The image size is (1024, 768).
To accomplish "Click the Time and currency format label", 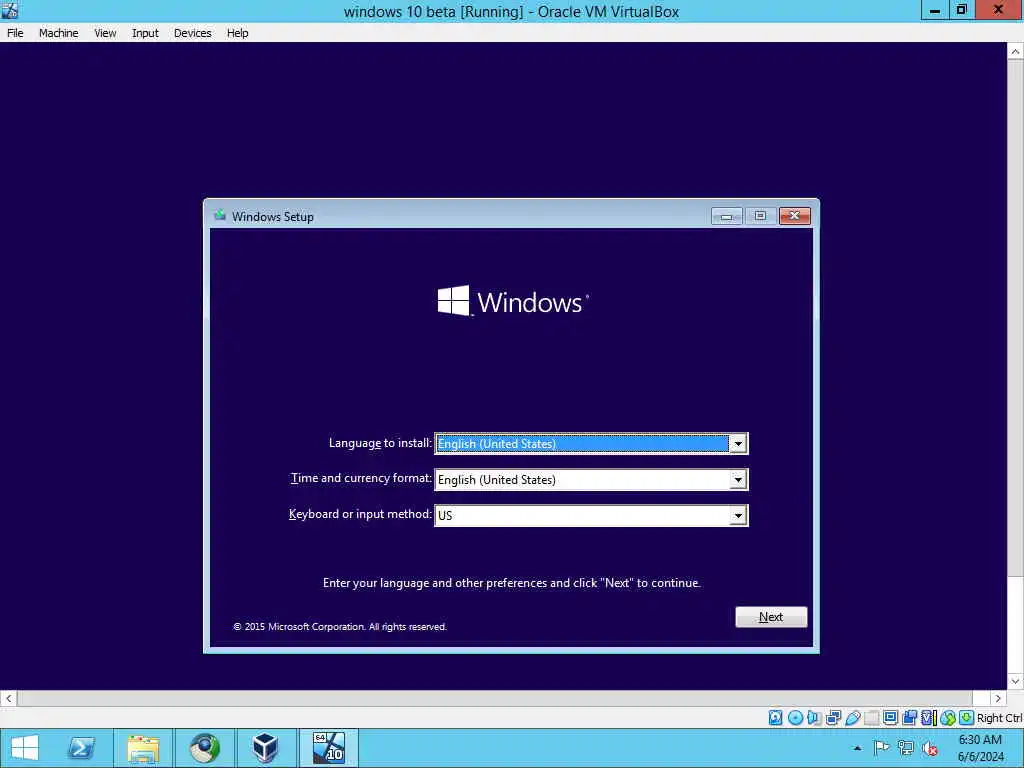I will point(361,478).
